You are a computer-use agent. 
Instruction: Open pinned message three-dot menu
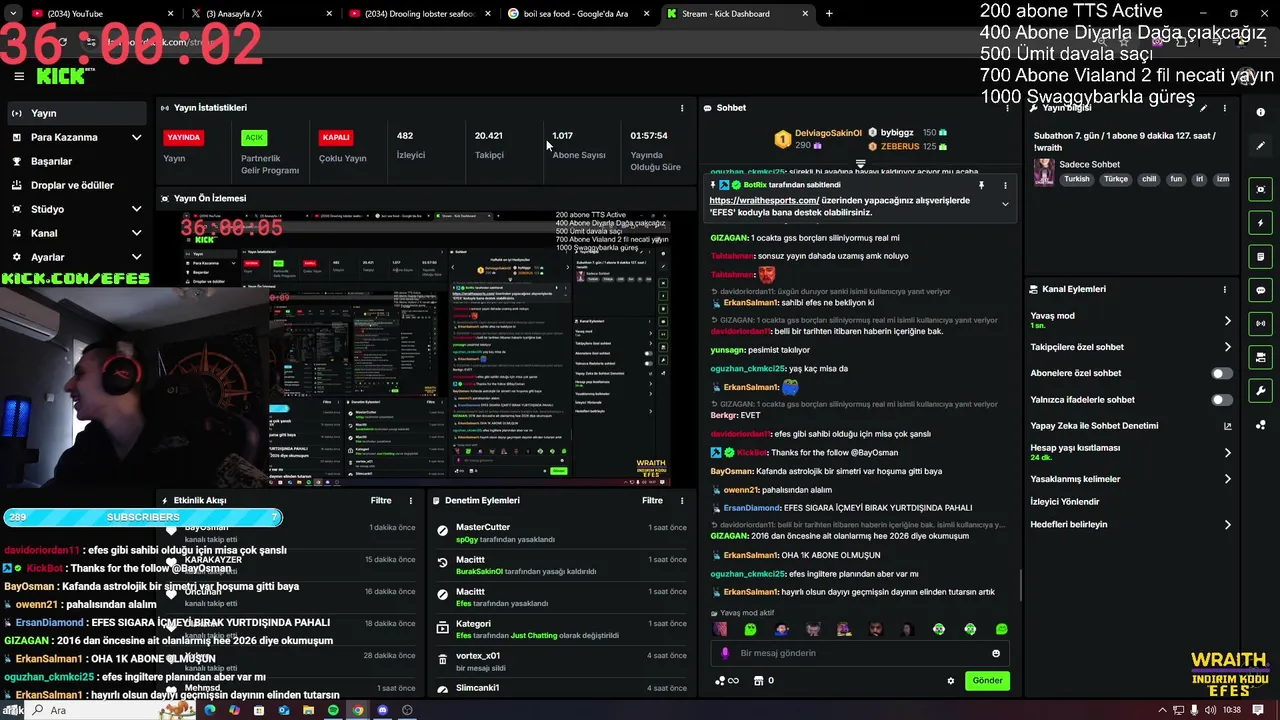point(1005,185)
